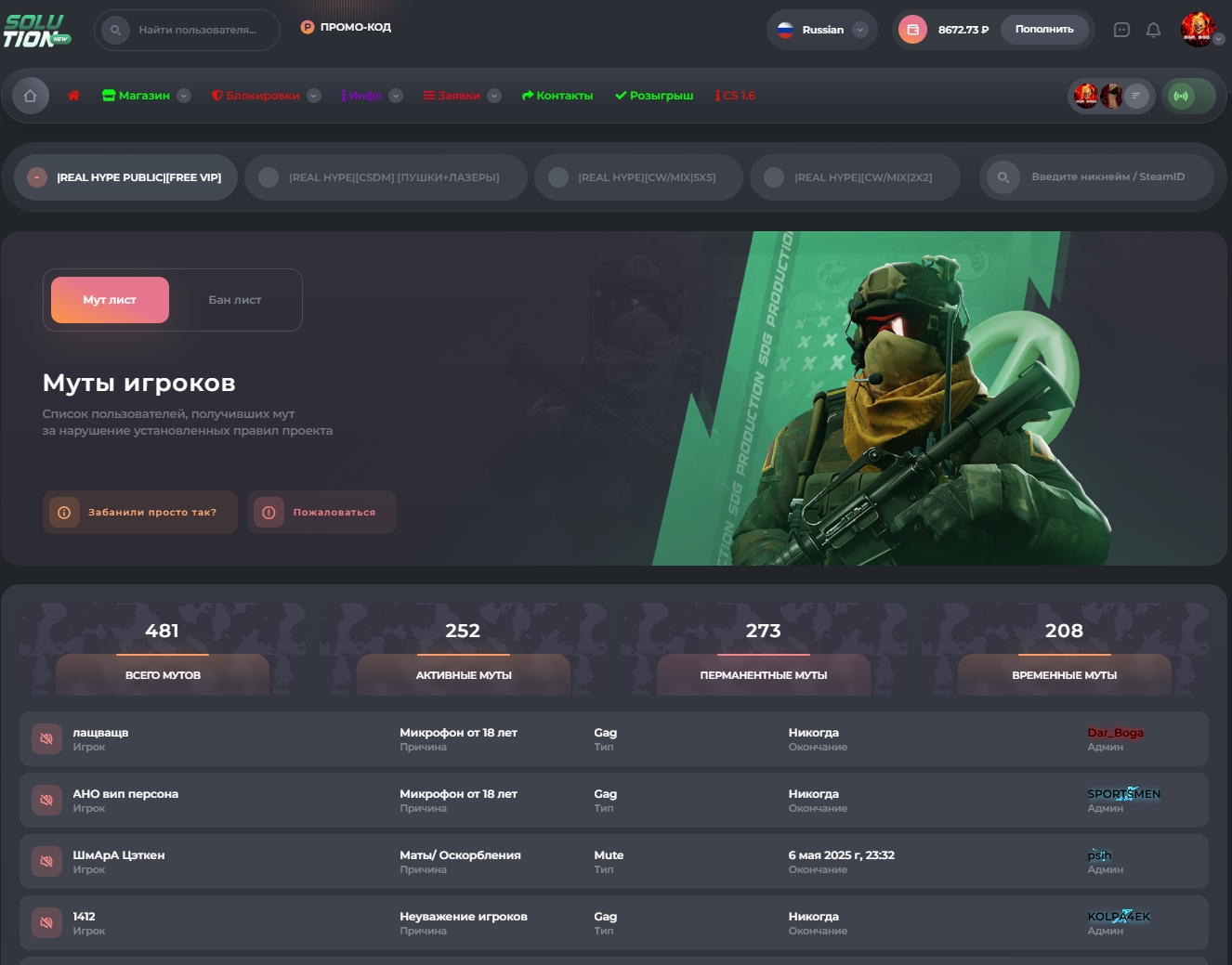Open admin profile link Dar_Boga

click(1115, 732)
